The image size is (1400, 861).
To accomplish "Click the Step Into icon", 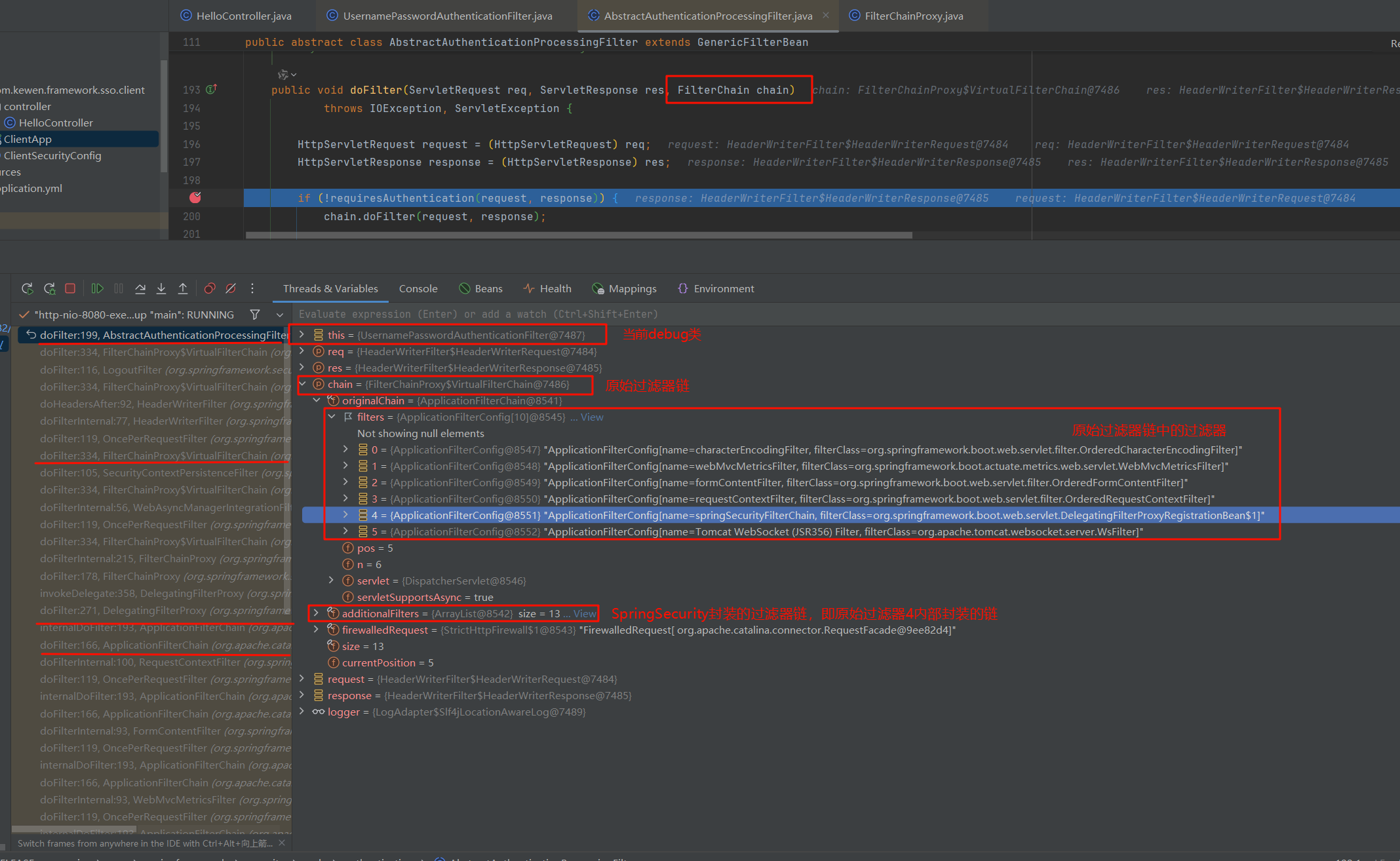I will coord(161,288).
